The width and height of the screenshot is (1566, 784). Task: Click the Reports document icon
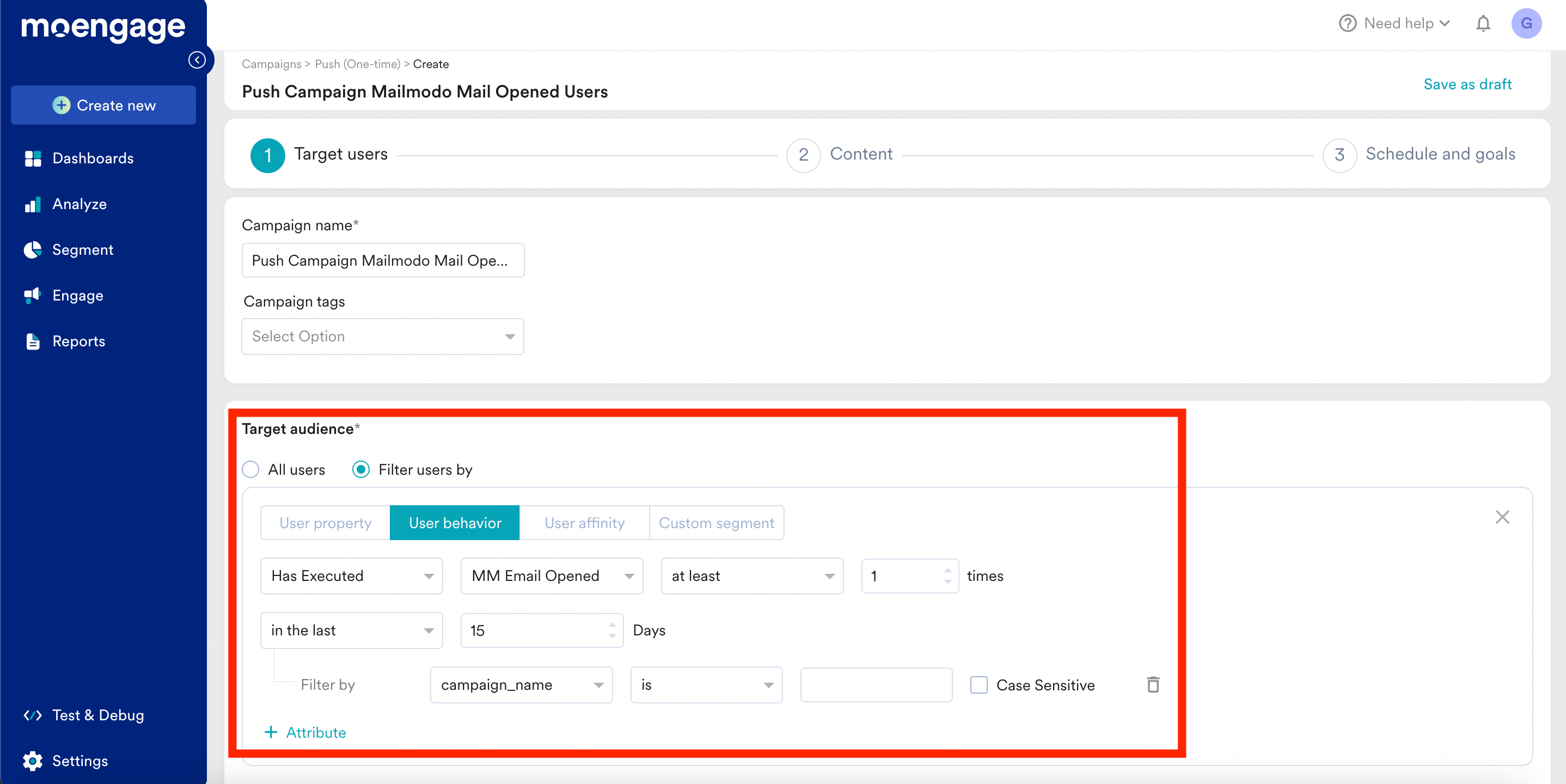pyautogui.click(x=33, y=341)
